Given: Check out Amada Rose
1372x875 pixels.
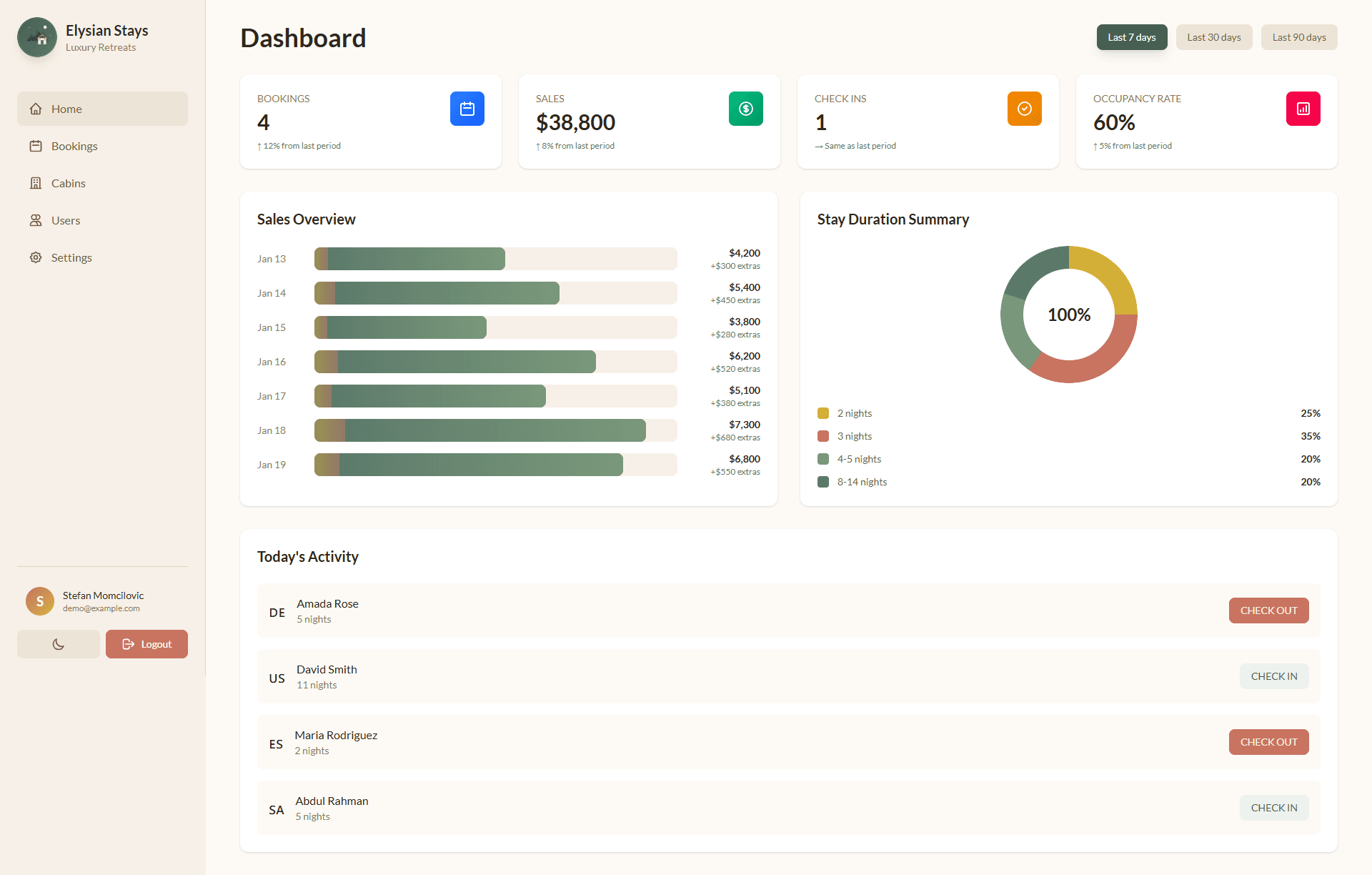Looking at the screenshot, I should pyautogui.click(x=1268, y=610).
